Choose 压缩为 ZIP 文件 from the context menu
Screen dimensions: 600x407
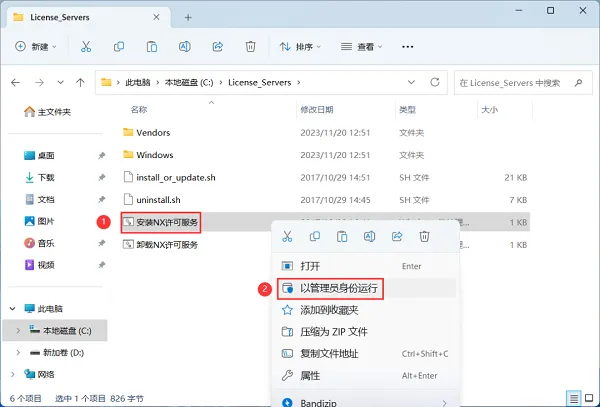365,332
